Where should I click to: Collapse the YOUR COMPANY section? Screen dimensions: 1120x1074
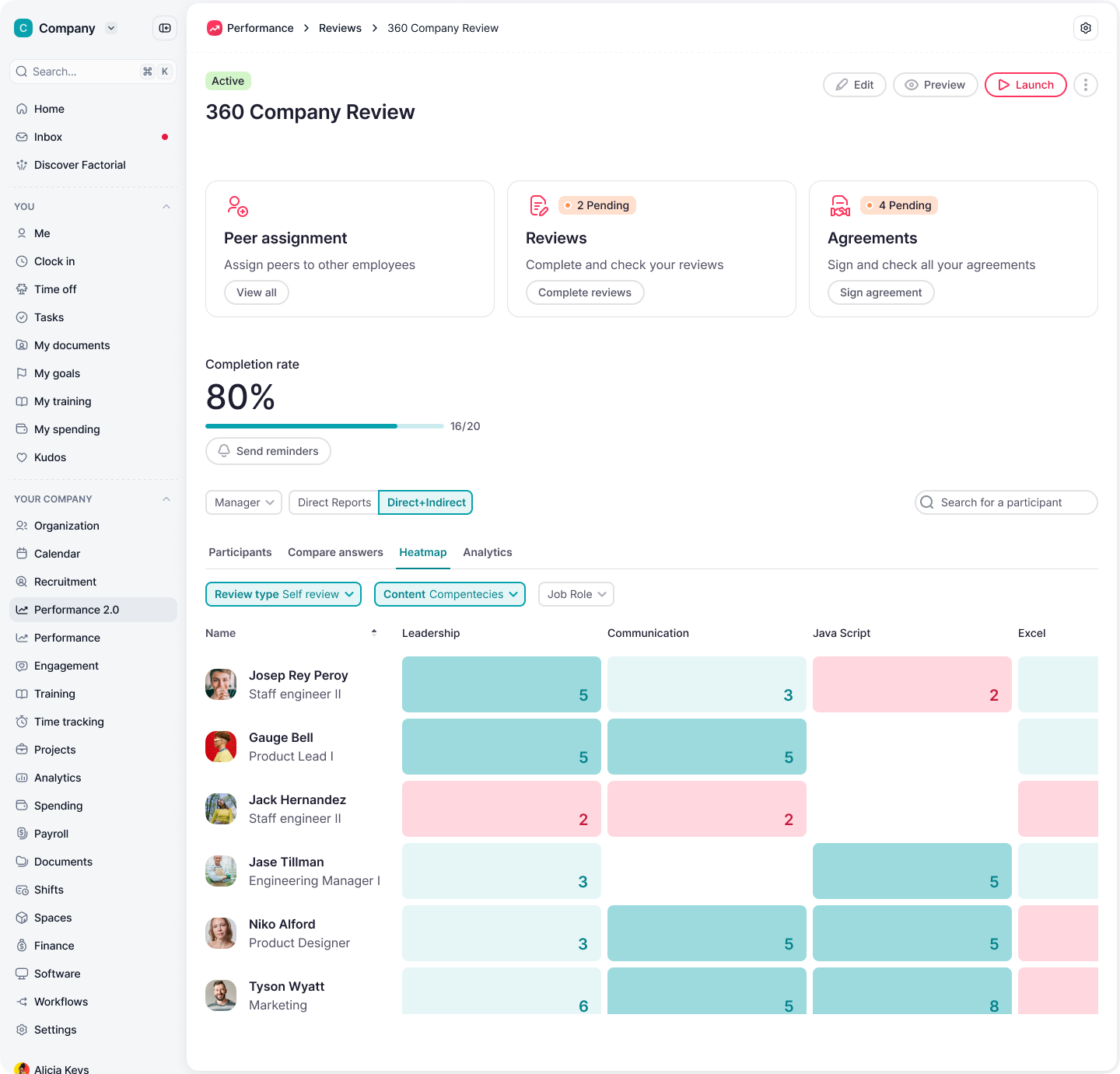[166, 499]
